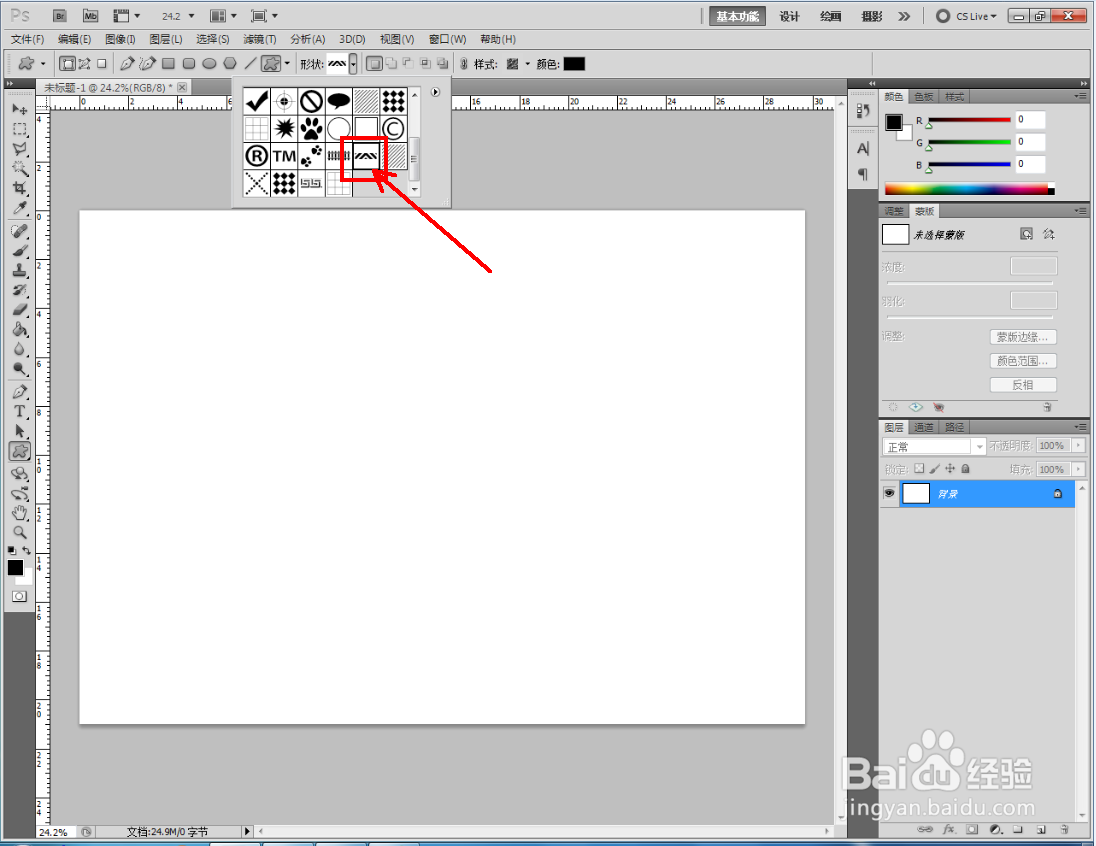Click the 基本功能 workspace button
This screenshot has width=1096, height=846.
[x=737, y=16]
